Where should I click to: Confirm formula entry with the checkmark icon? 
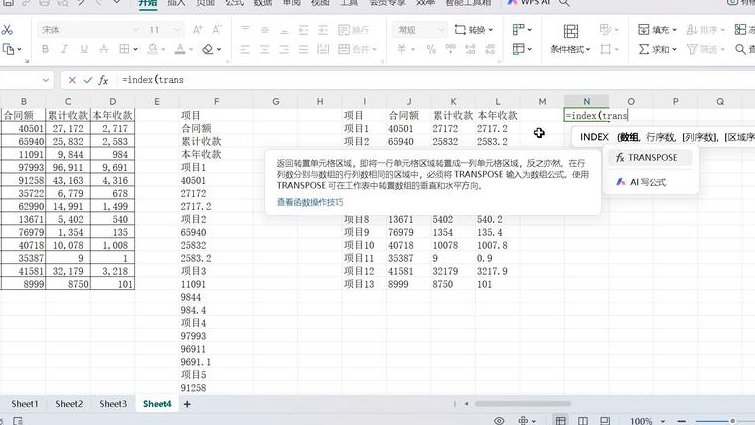pyautogui.click(x=88, y=80)
